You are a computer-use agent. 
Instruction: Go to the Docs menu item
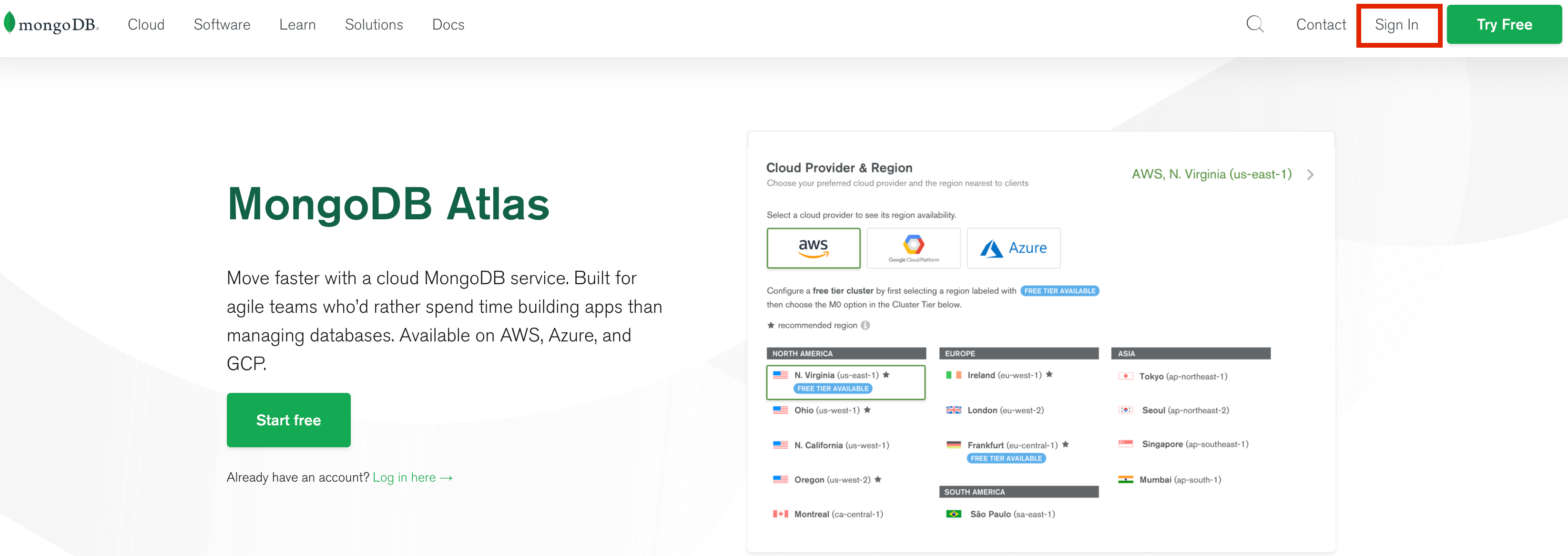pos(448,24)
